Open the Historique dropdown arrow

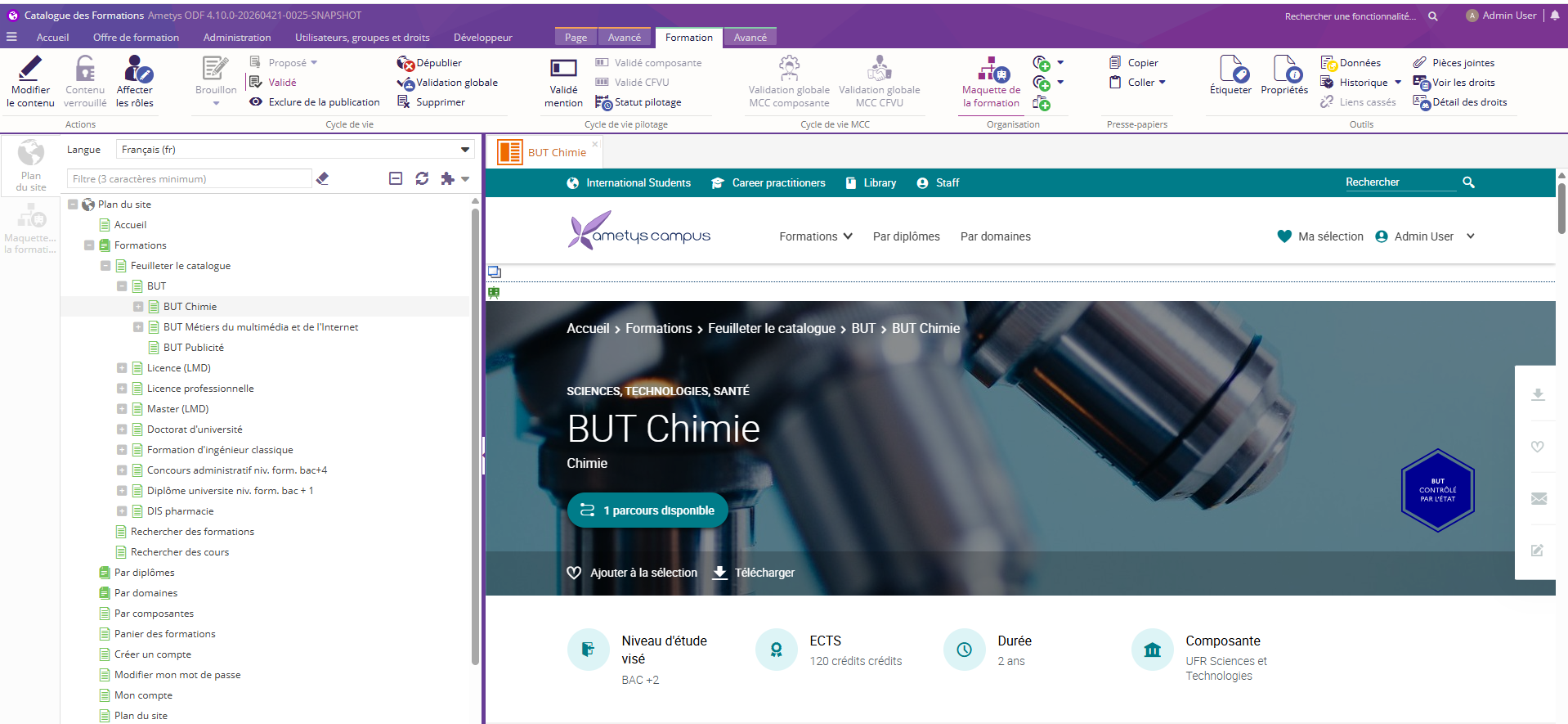pyautogui.click(x=1398, y=83)
